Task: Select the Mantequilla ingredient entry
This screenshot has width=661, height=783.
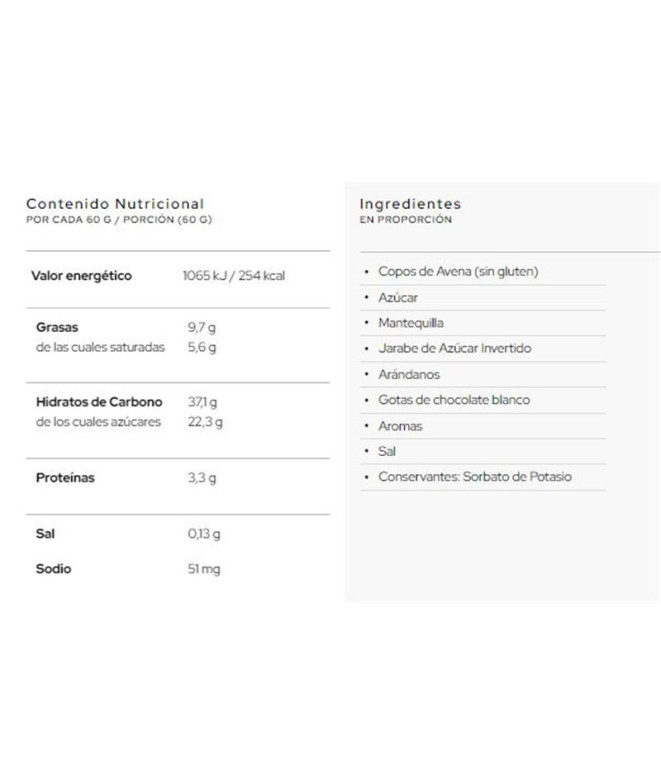Action: 411,323
